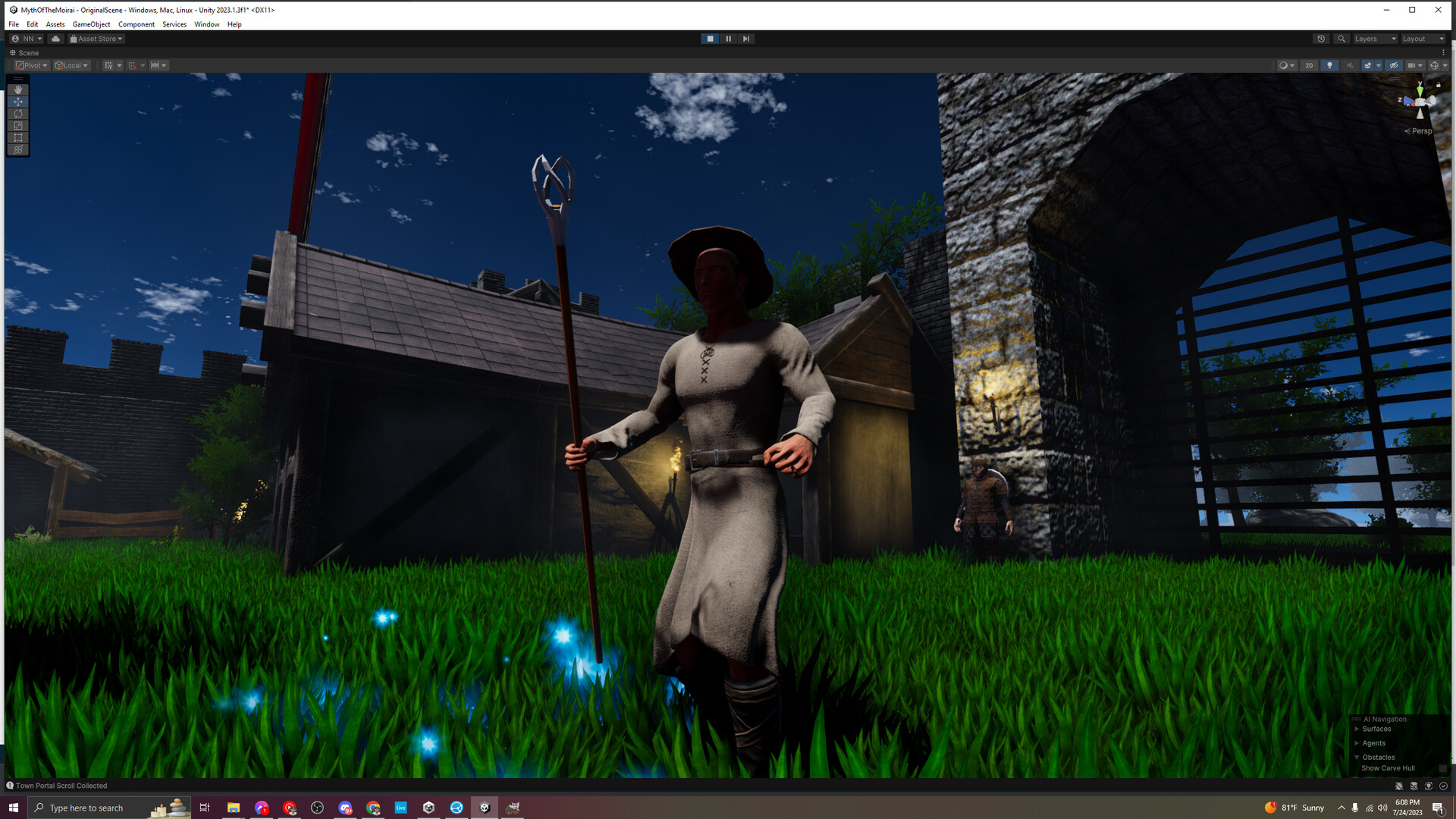
Task: Click the Unity Cloud icon next to NN
Action: [55, 39]
